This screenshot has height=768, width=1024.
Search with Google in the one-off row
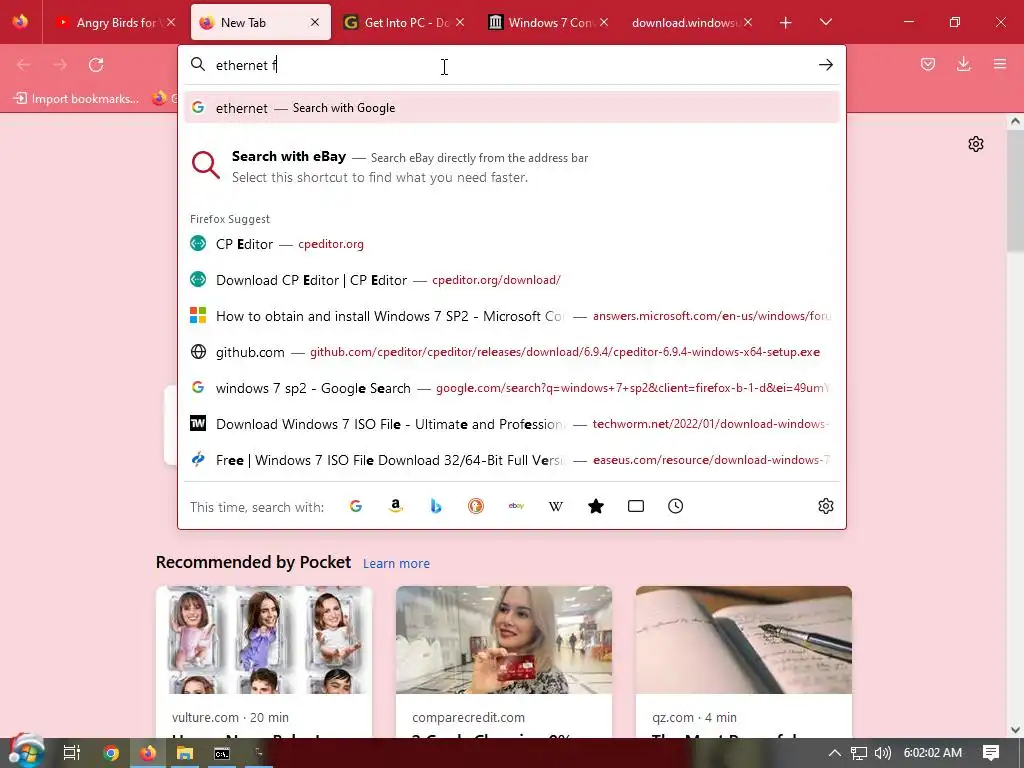click(x=356, y=506)
